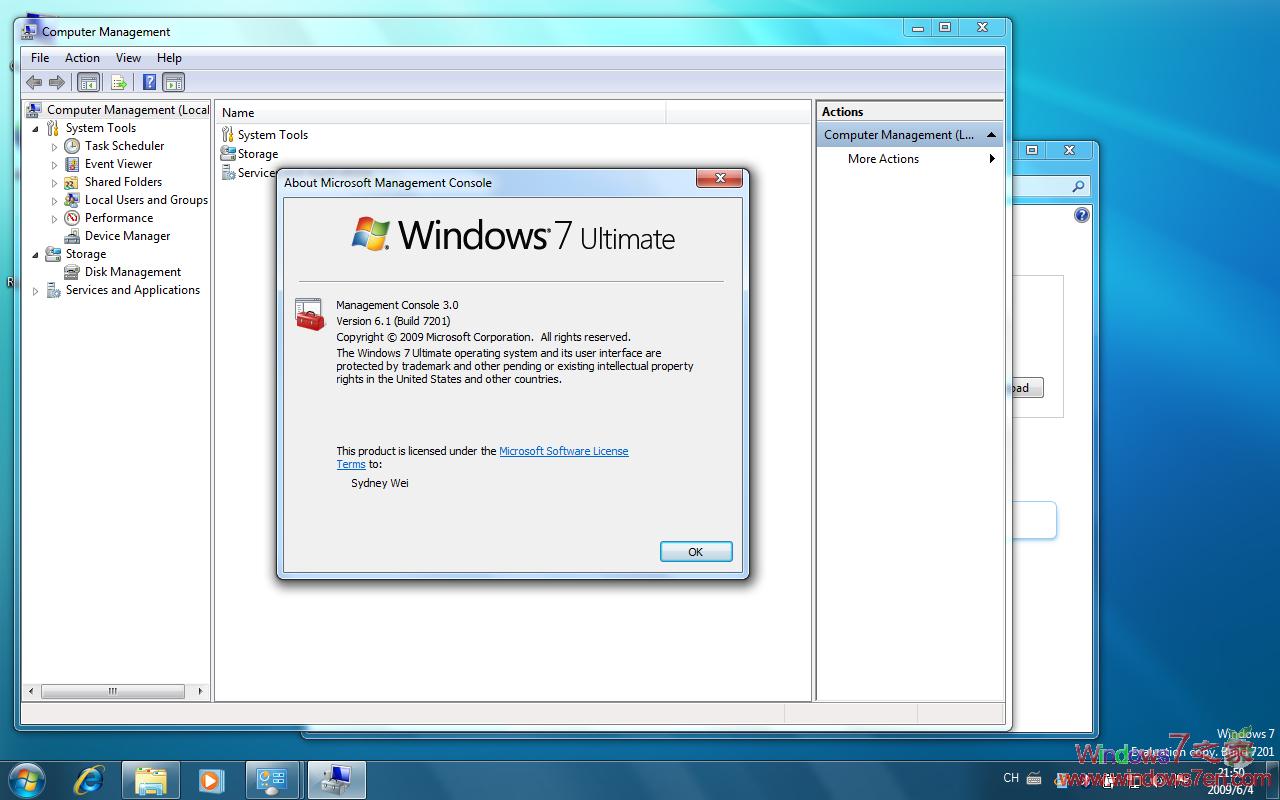This screenshot has height=800, width=1280.
Task: Click the Actions pane header text
Action: [x=842, y=112]
